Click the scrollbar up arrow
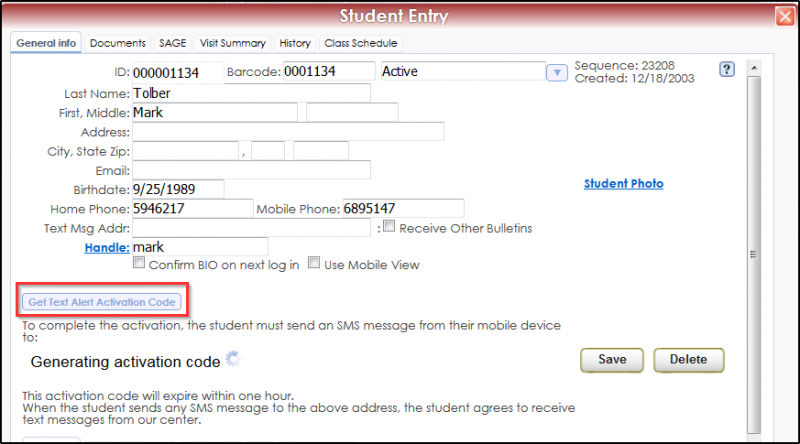This screenshot has width=800, height=444. [x=754, y=68]
